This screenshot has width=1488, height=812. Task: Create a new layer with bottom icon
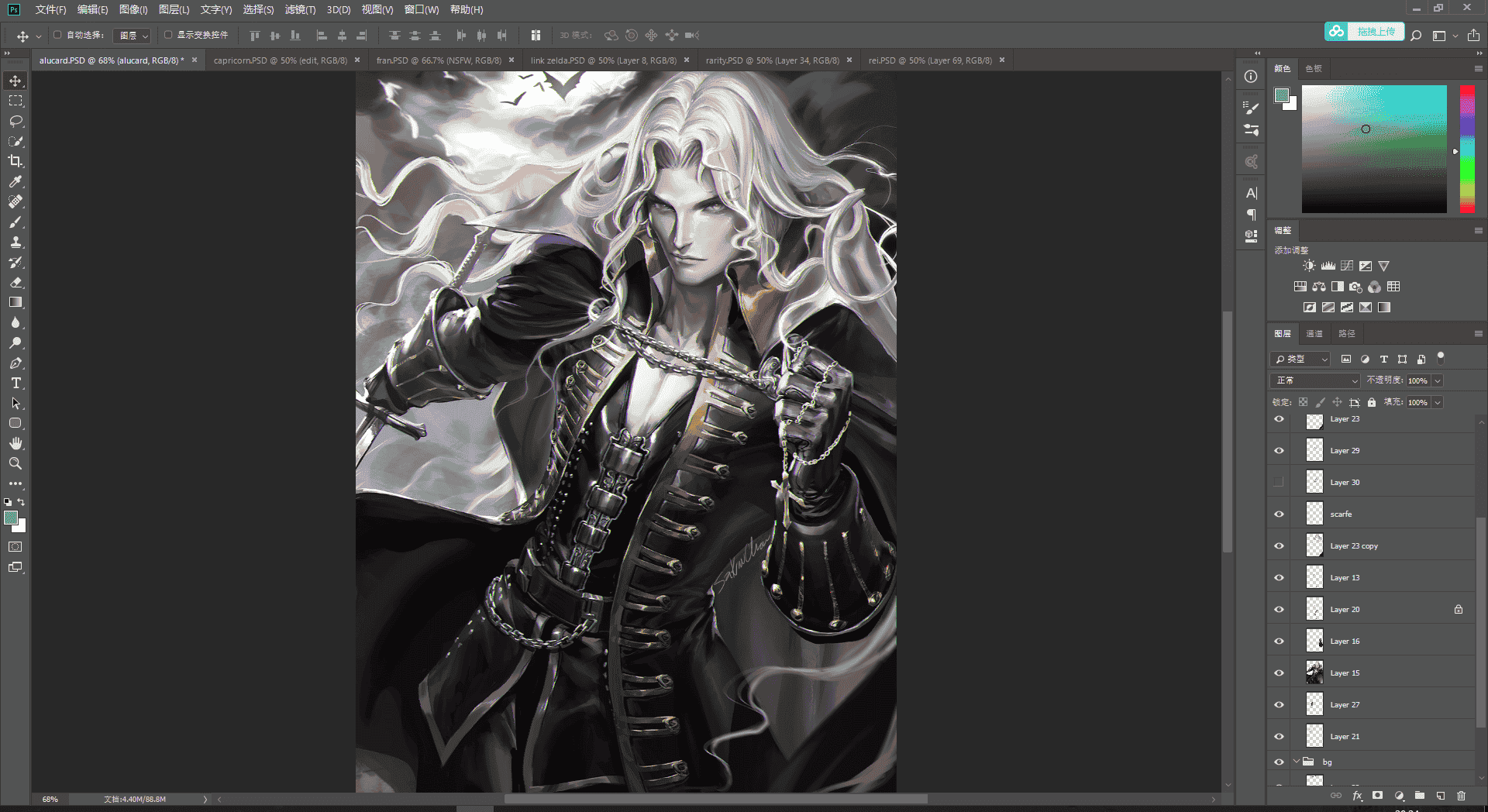point(1440,796)
